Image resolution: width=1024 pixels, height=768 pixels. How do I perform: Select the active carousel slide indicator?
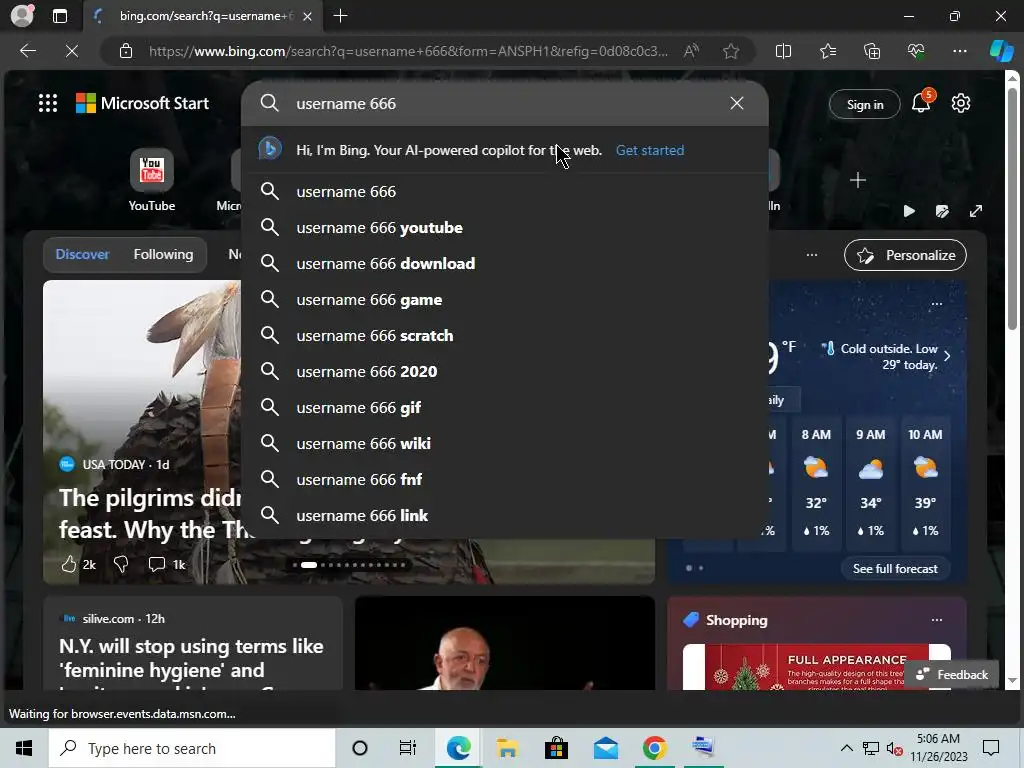tap(309, 565)
